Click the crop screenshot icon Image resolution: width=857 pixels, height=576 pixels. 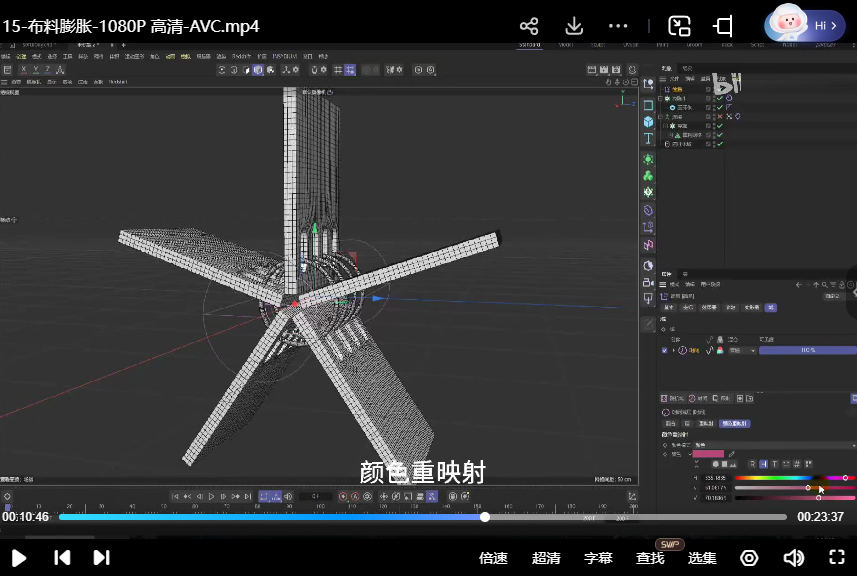click(x=724, y=26)
